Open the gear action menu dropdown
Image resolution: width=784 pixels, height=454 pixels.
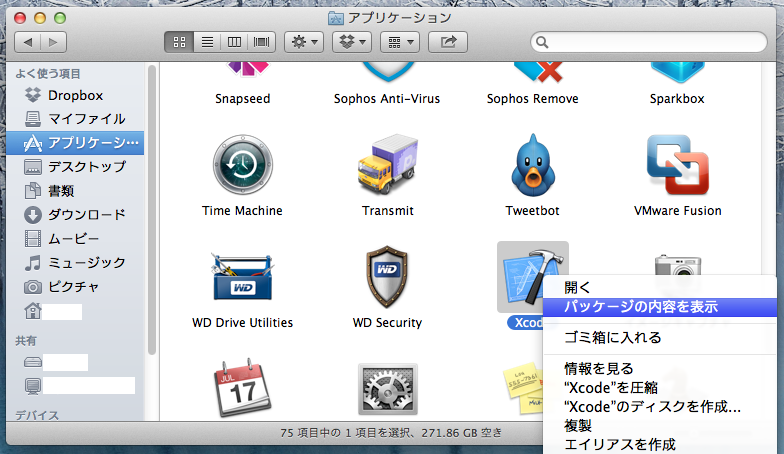304,42
